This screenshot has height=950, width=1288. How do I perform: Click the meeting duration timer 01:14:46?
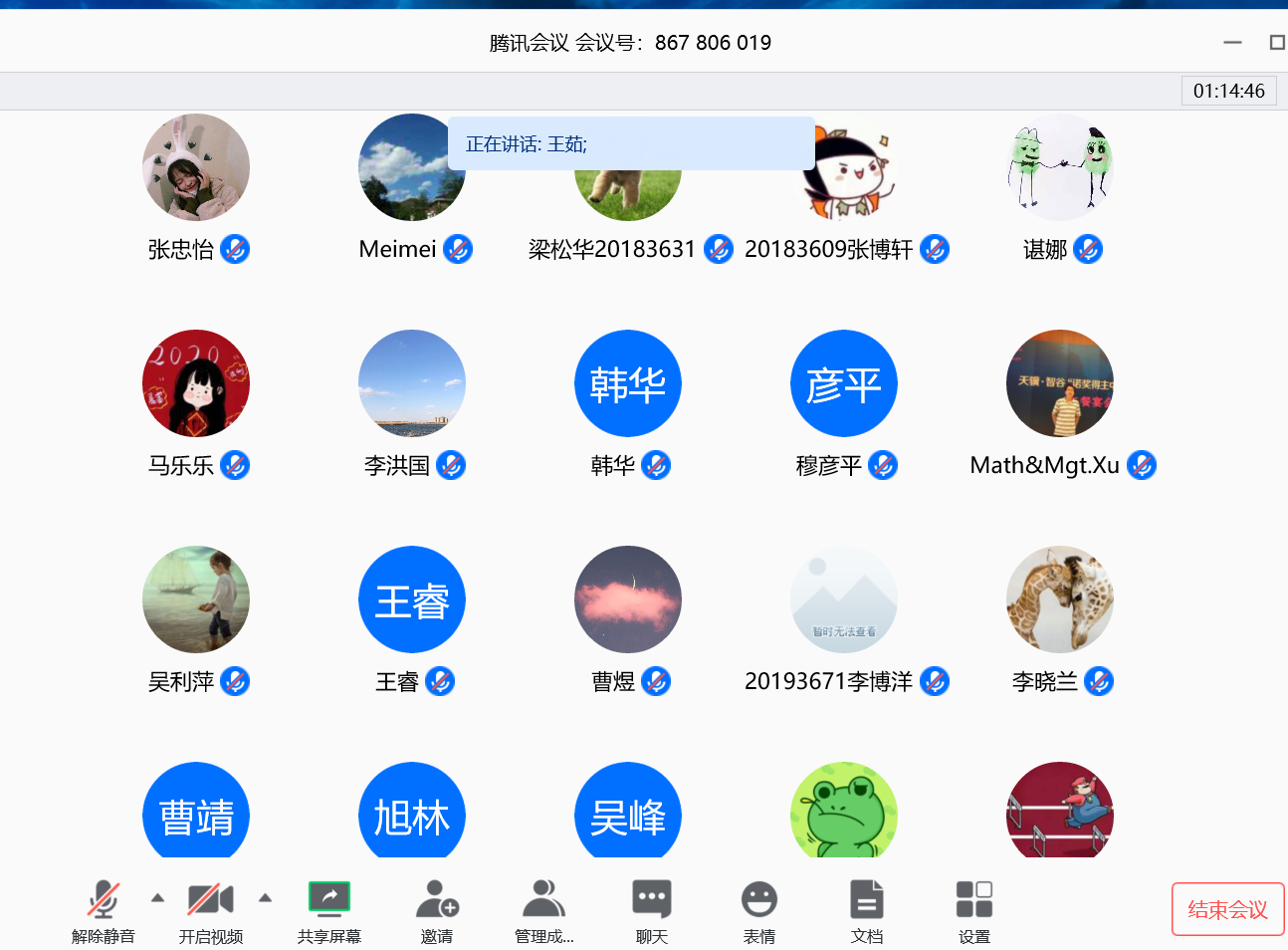[1228, 91]
